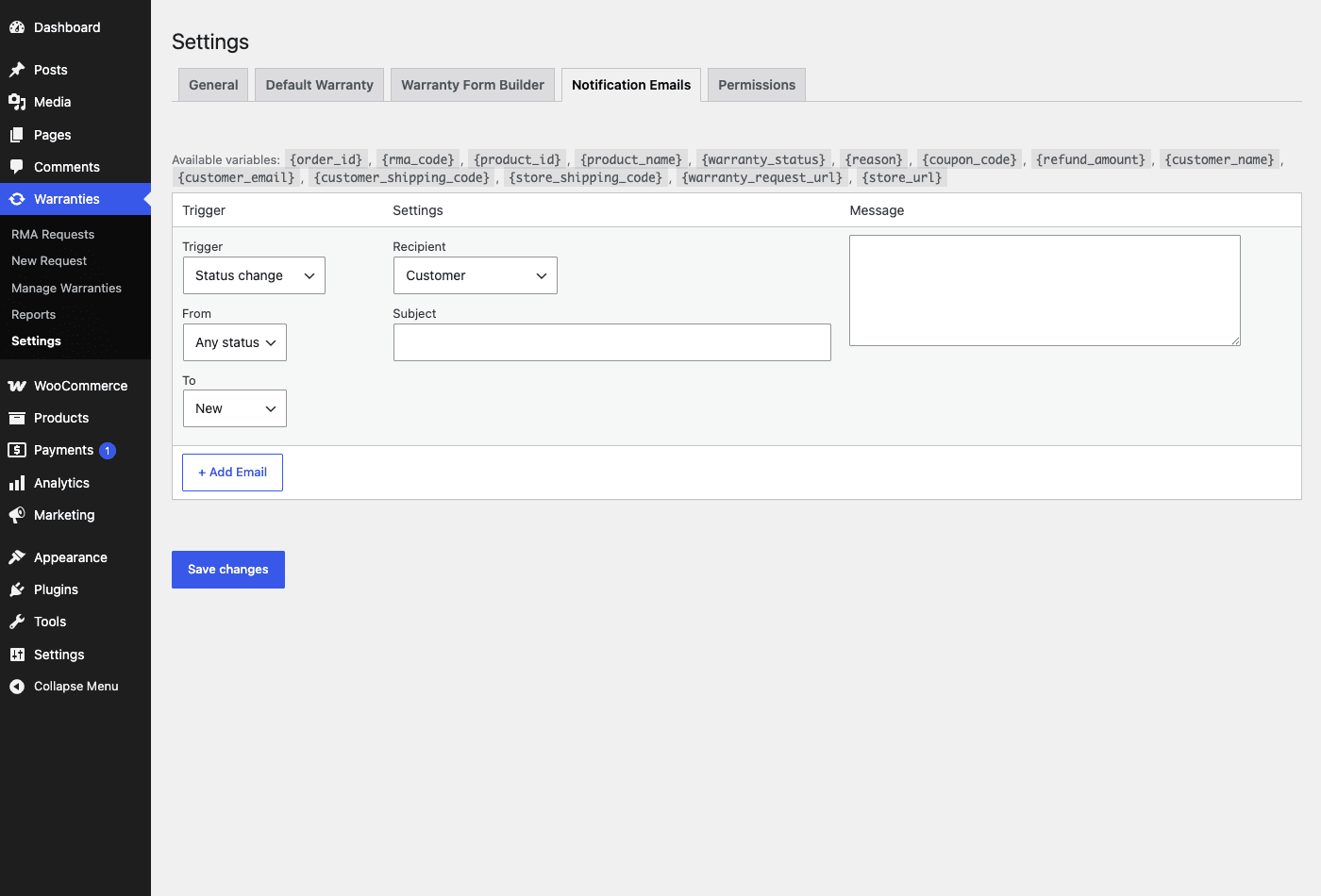
Task: Open the To dropdown showing New
Action: [x=235, y=408]
